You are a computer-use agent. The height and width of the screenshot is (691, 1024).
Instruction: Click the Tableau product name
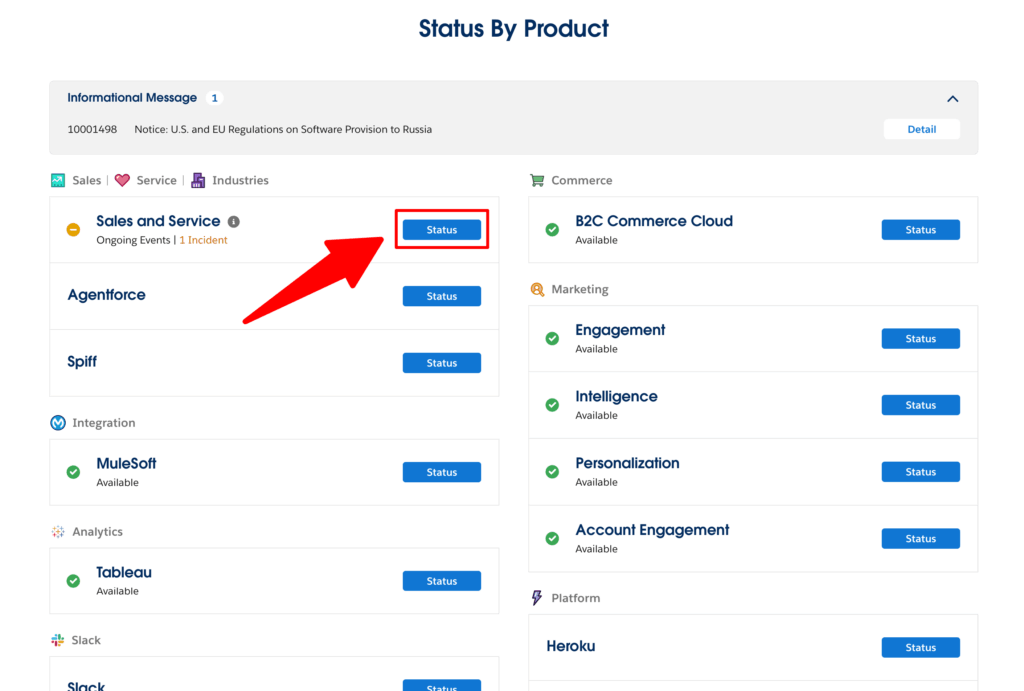[x=124, y=573]
